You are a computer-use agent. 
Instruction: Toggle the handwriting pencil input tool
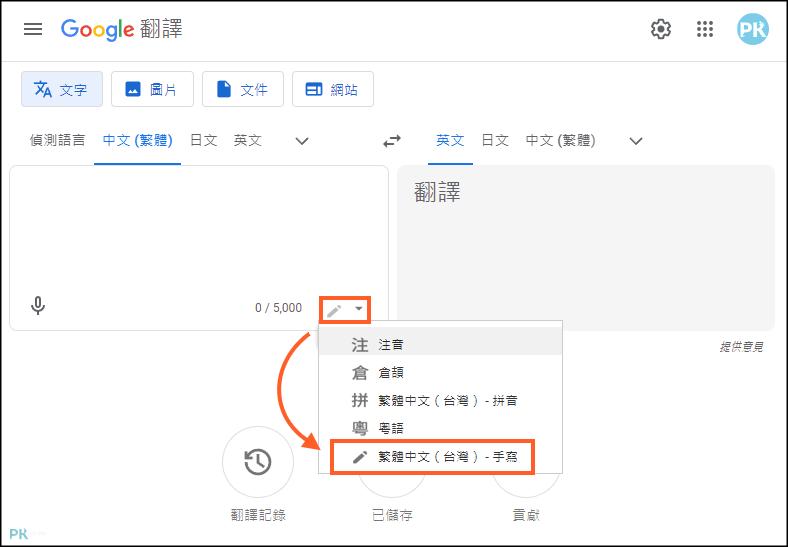pyautogui.click(x=334, y=310)
